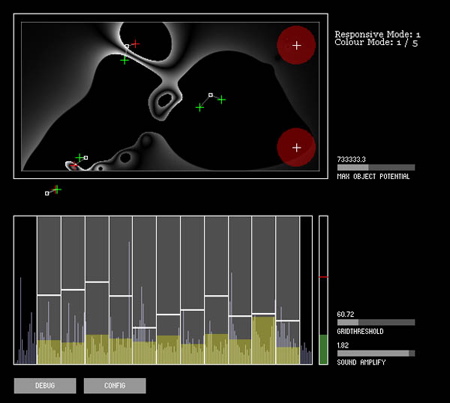Select green cross right of the center square handle
Viewport: 450px width, 403px height.
(x=222, y=100)
